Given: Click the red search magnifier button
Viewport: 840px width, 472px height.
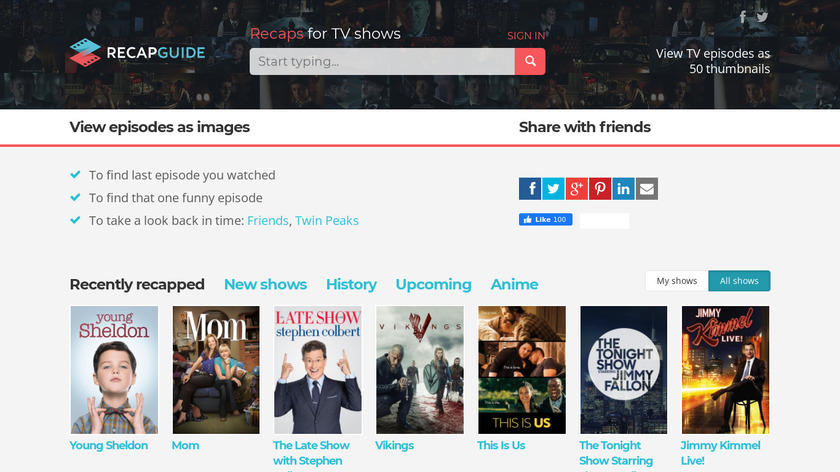Looking at the screenshot, I should click(530, 61).
